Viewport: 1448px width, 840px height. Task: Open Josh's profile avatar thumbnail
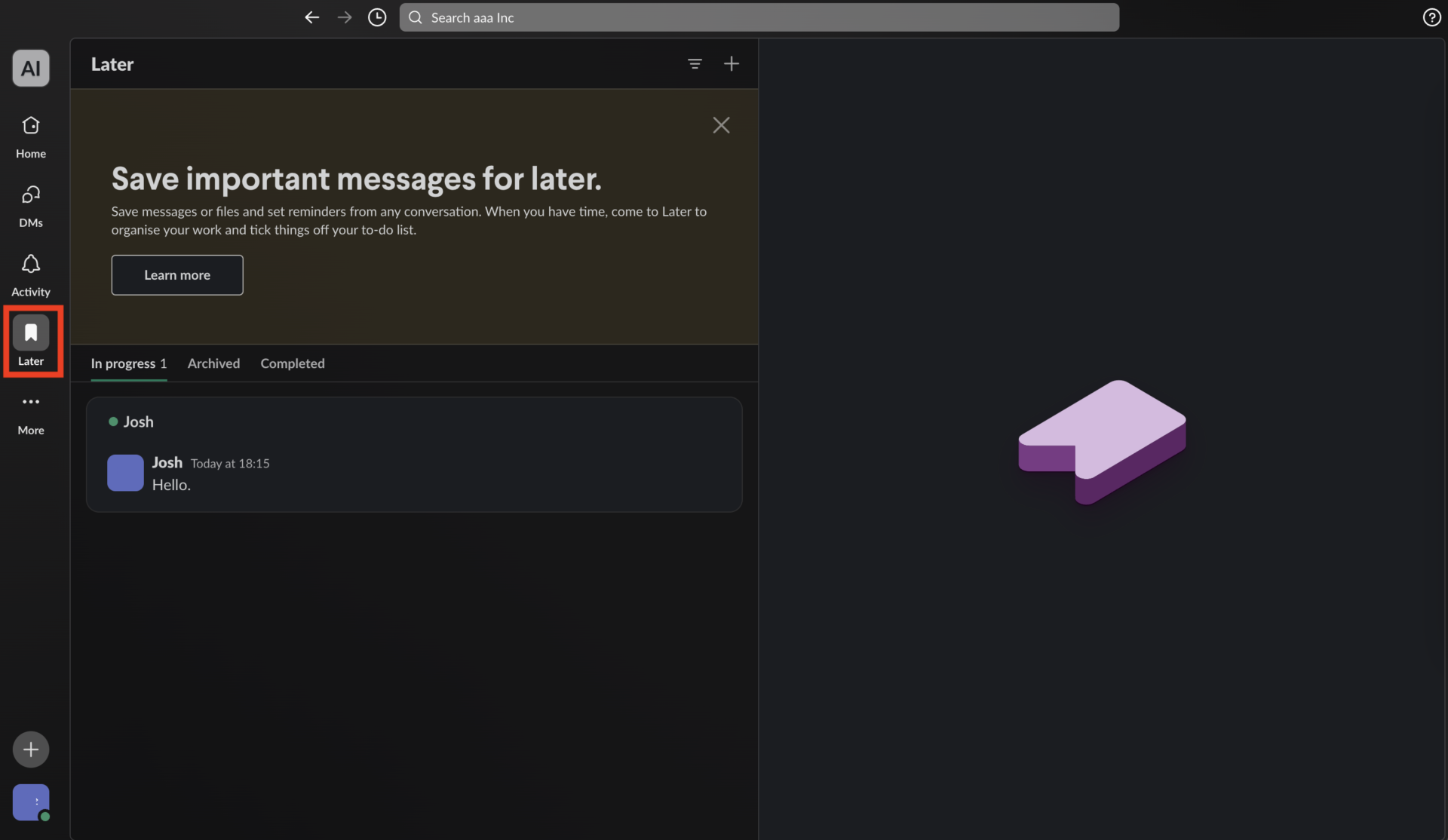pos(124,473)
